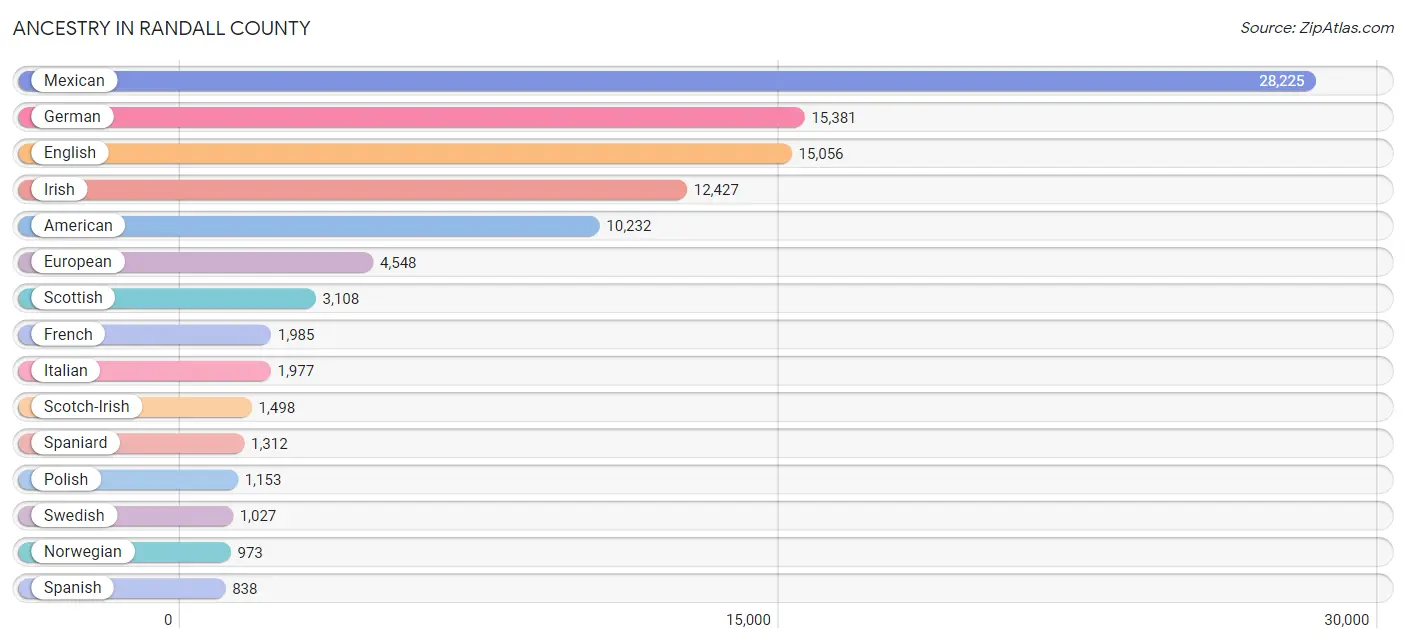The height and width of the screenshot is (644, 1406).
Task: Click the value 3,108 beside Scottish
Action: [x=341, y=299]
